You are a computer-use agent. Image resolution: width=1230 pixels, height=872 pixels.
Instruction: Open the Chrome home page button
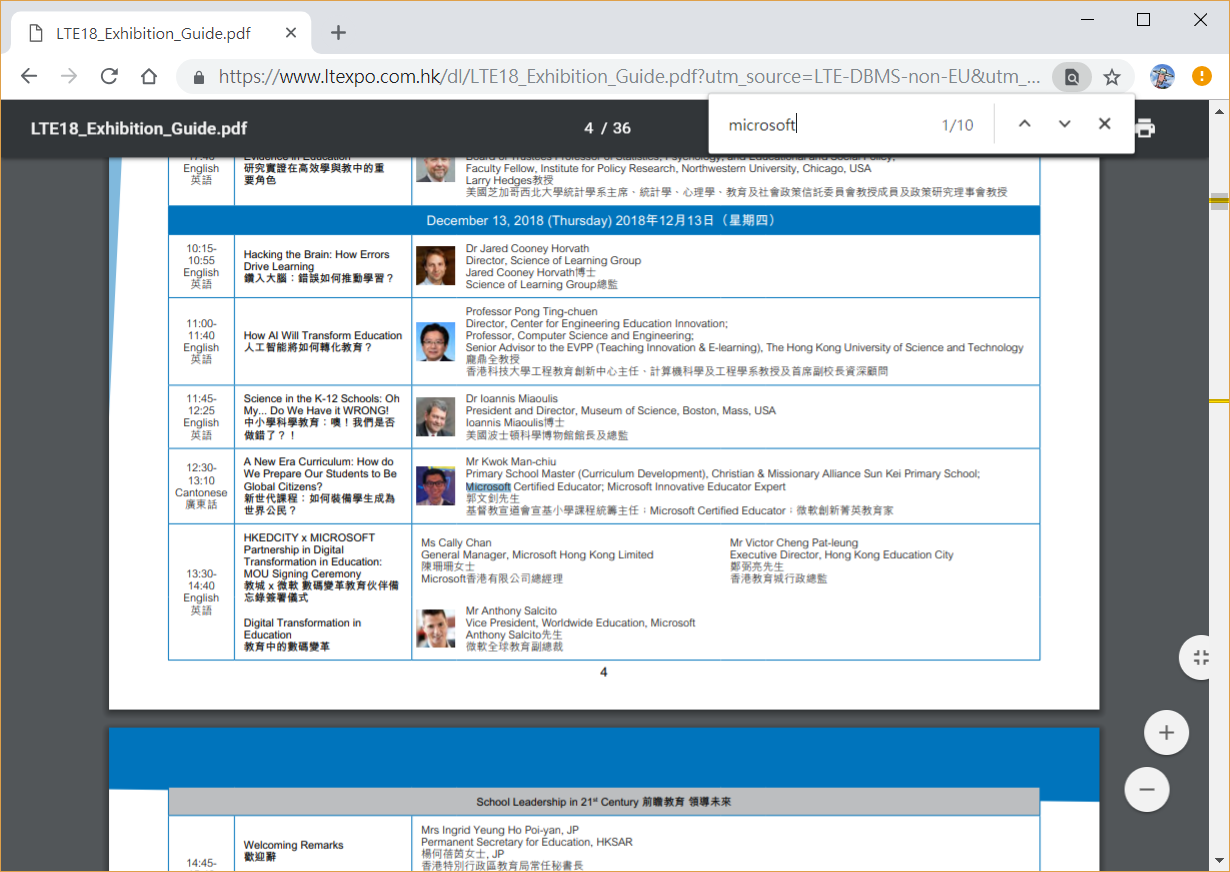tap(149, 77)
